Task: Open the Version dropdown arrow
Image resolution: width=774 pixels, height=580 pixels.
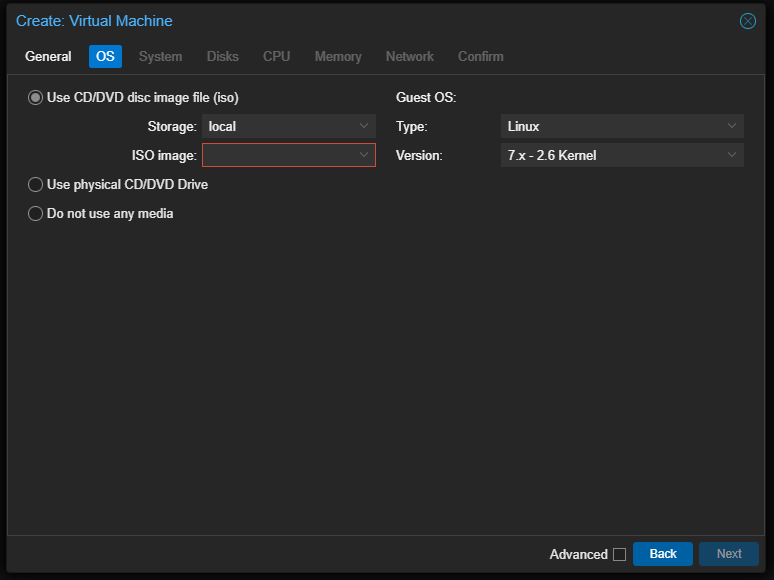Action: tap(732, 155)
